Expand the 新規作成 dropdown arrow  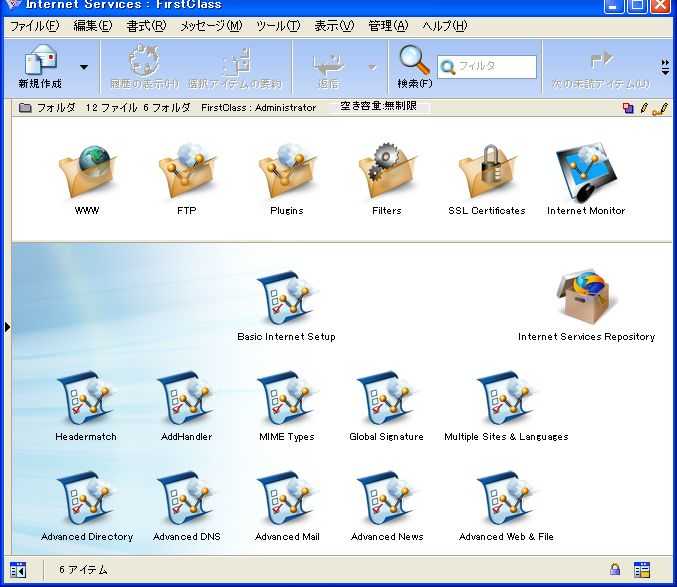[84, 67]
